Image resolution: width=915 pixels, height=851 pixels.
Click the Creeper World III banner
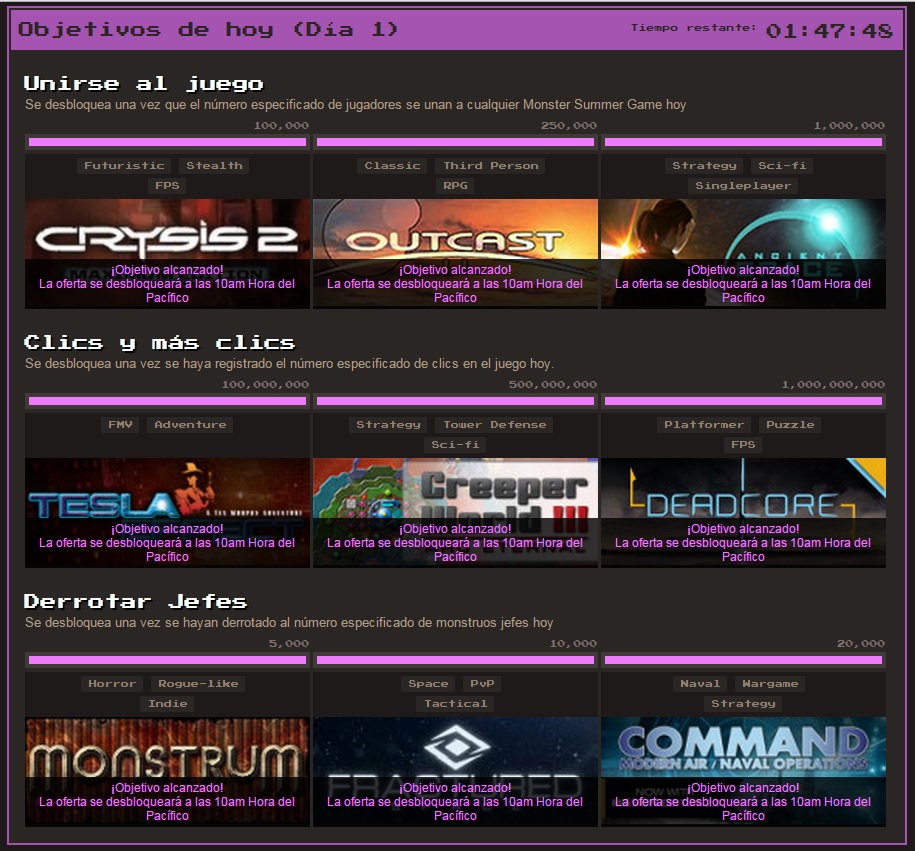(455, 512)
